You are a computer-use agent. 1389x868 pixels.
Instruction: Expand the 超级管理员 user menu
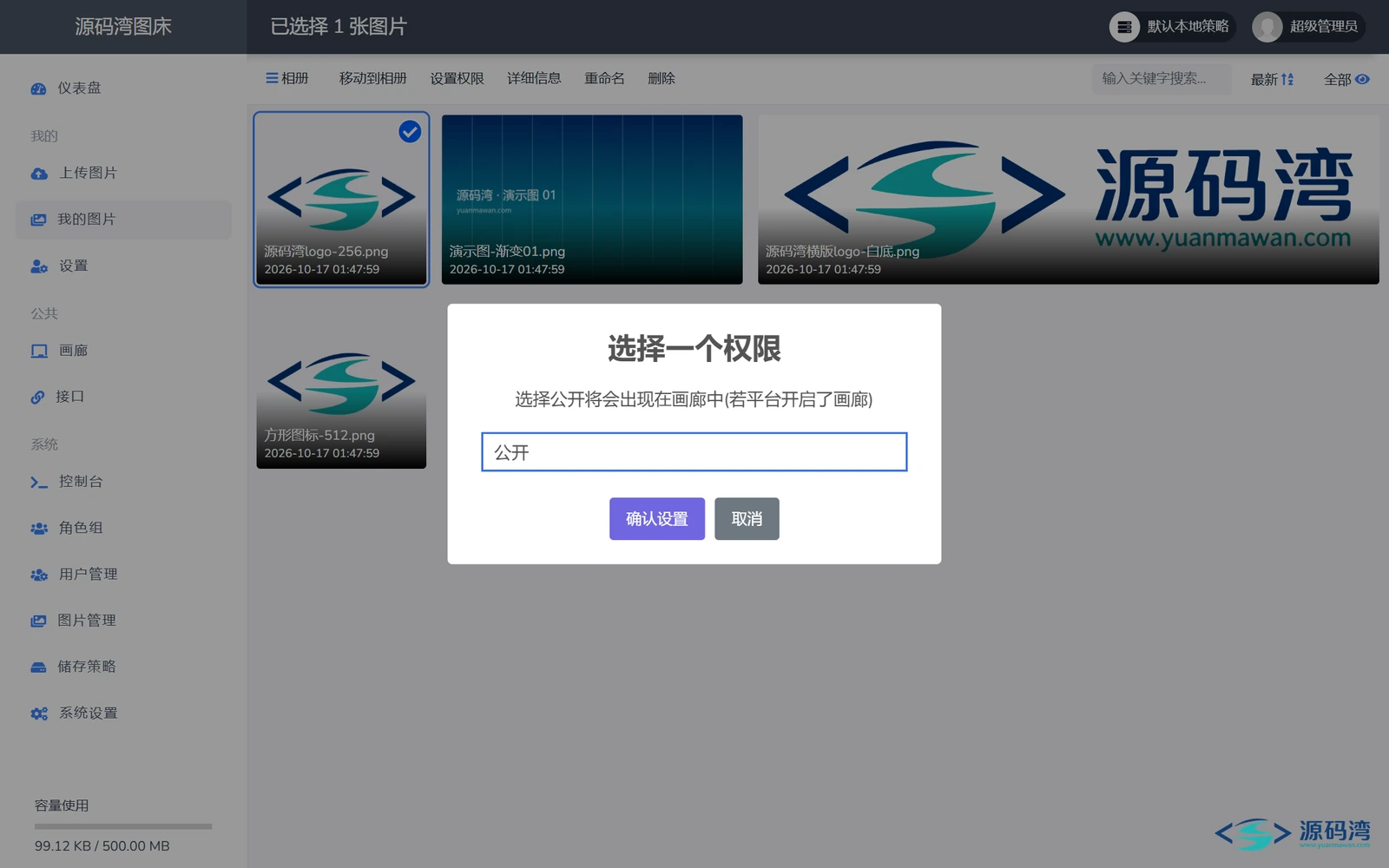point(1308,27)
